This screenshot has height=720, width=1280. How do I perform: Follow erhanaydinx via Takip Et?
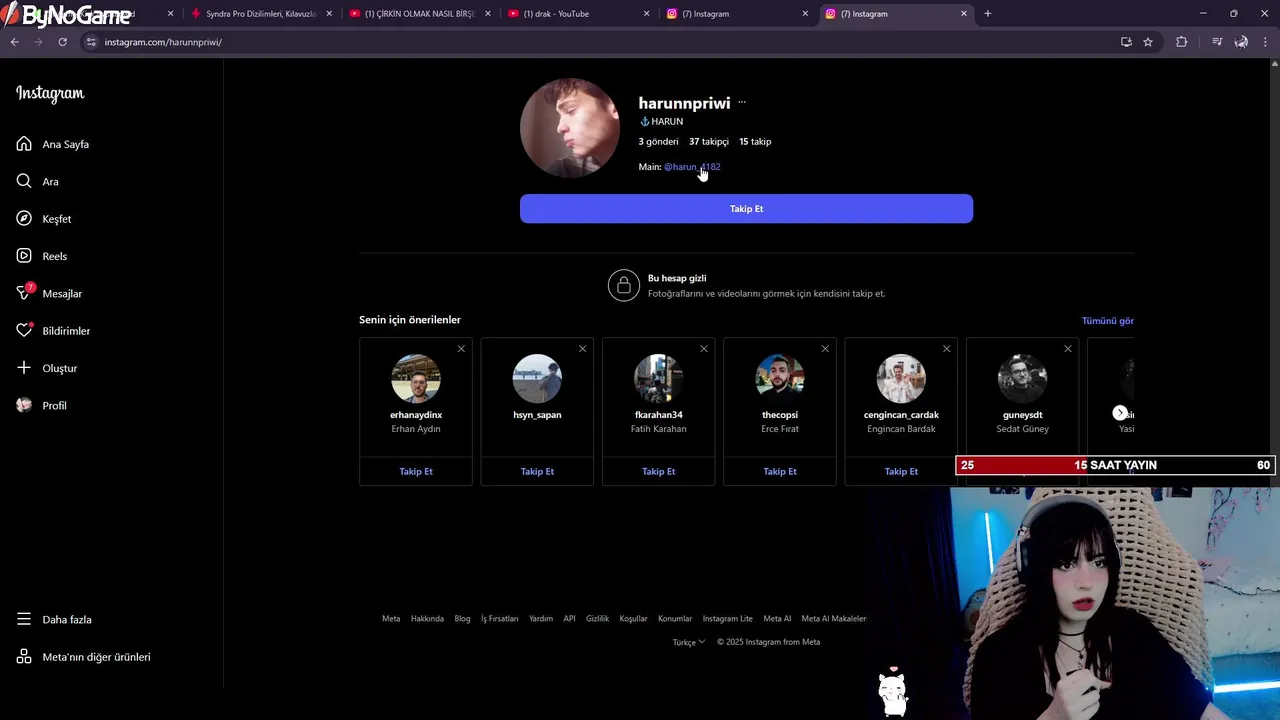[416, 471]
